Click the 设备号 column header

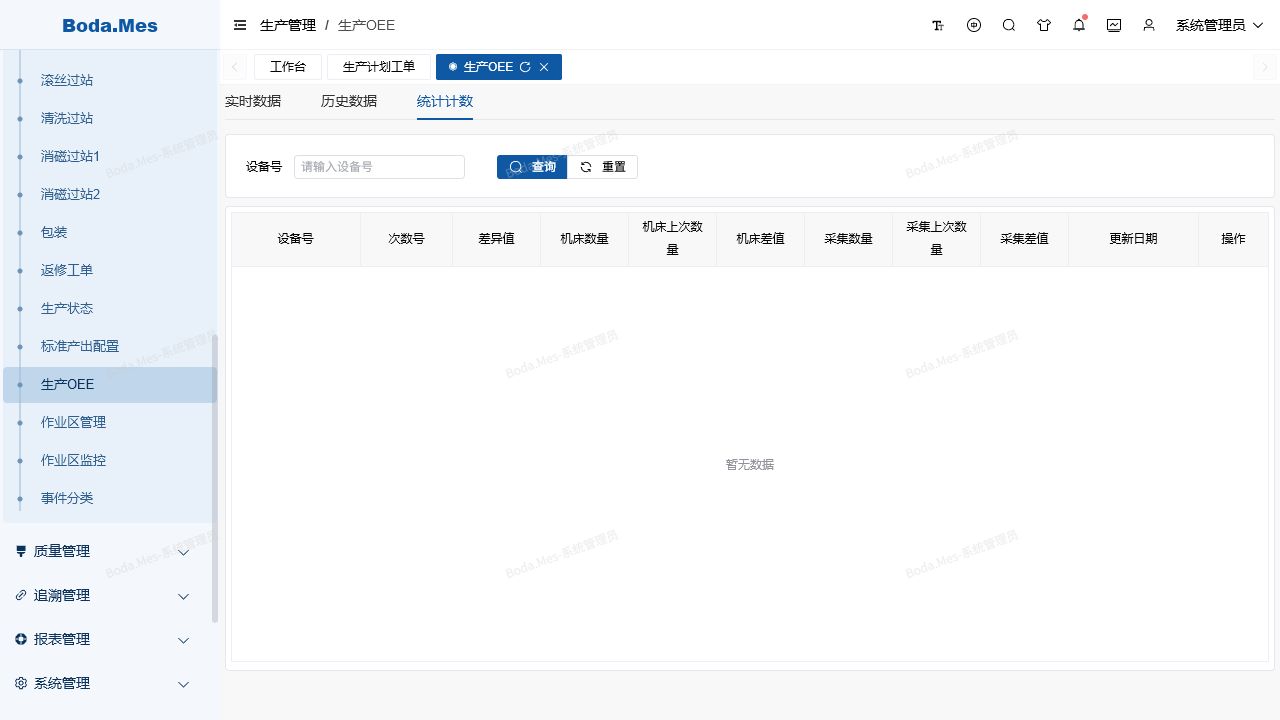point(296,239)
